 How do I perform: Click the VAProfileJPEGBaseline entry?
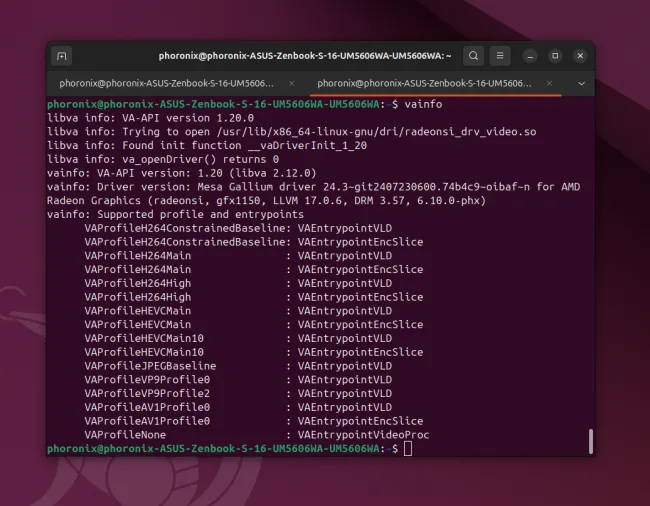[151, 366]
